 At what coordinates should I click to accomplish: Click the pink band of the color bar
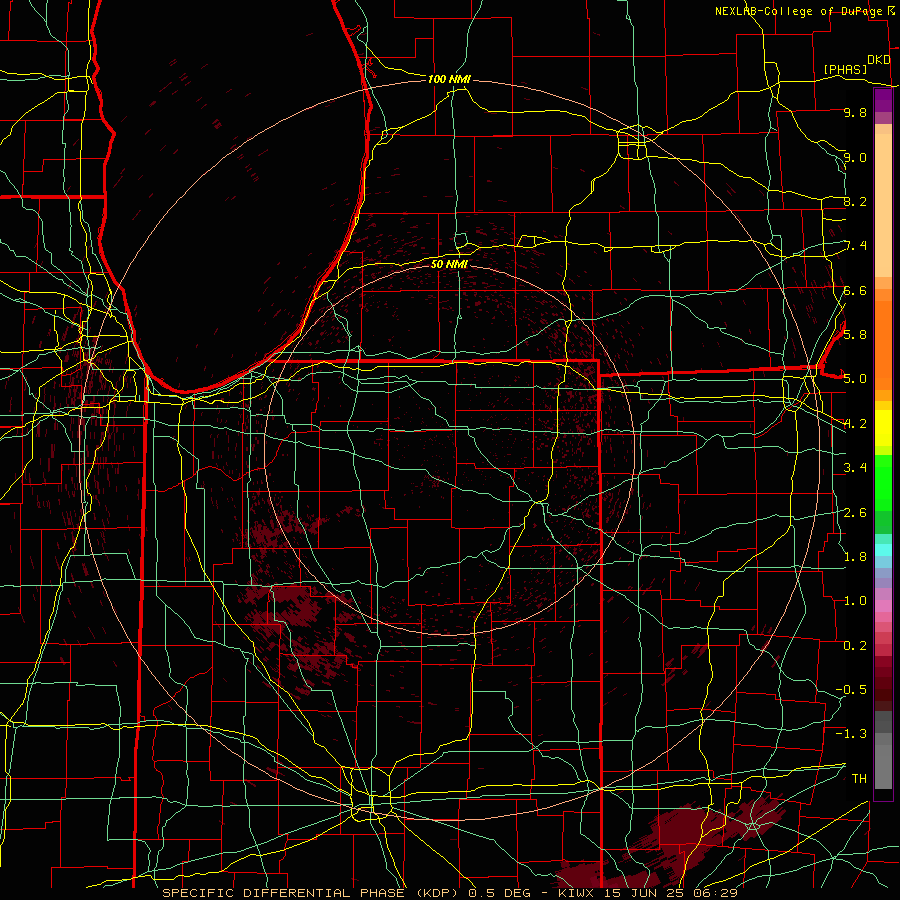[883, 606]
